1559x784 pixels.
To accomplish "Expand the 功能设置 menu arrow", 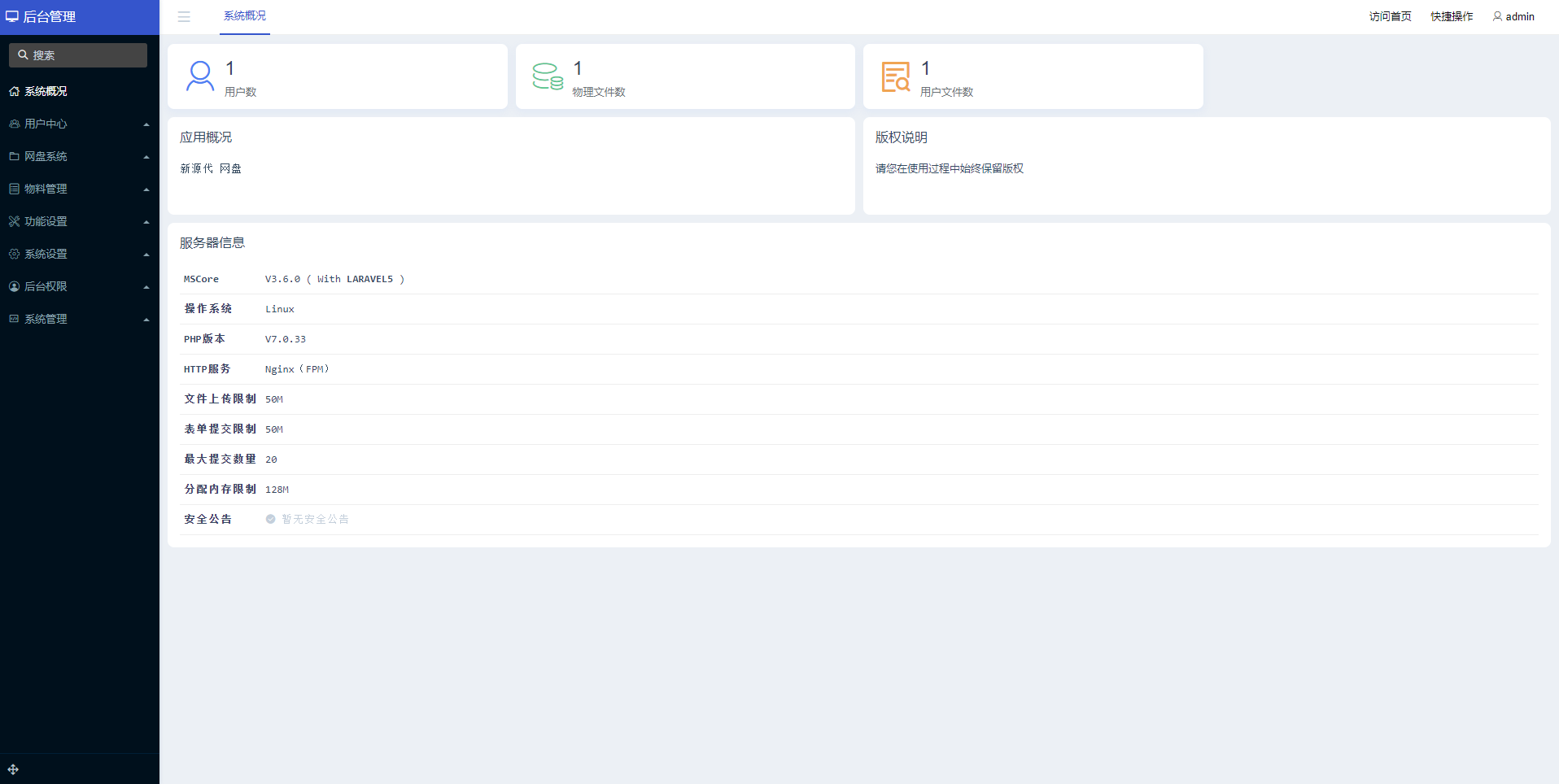I will coord(146,222).
